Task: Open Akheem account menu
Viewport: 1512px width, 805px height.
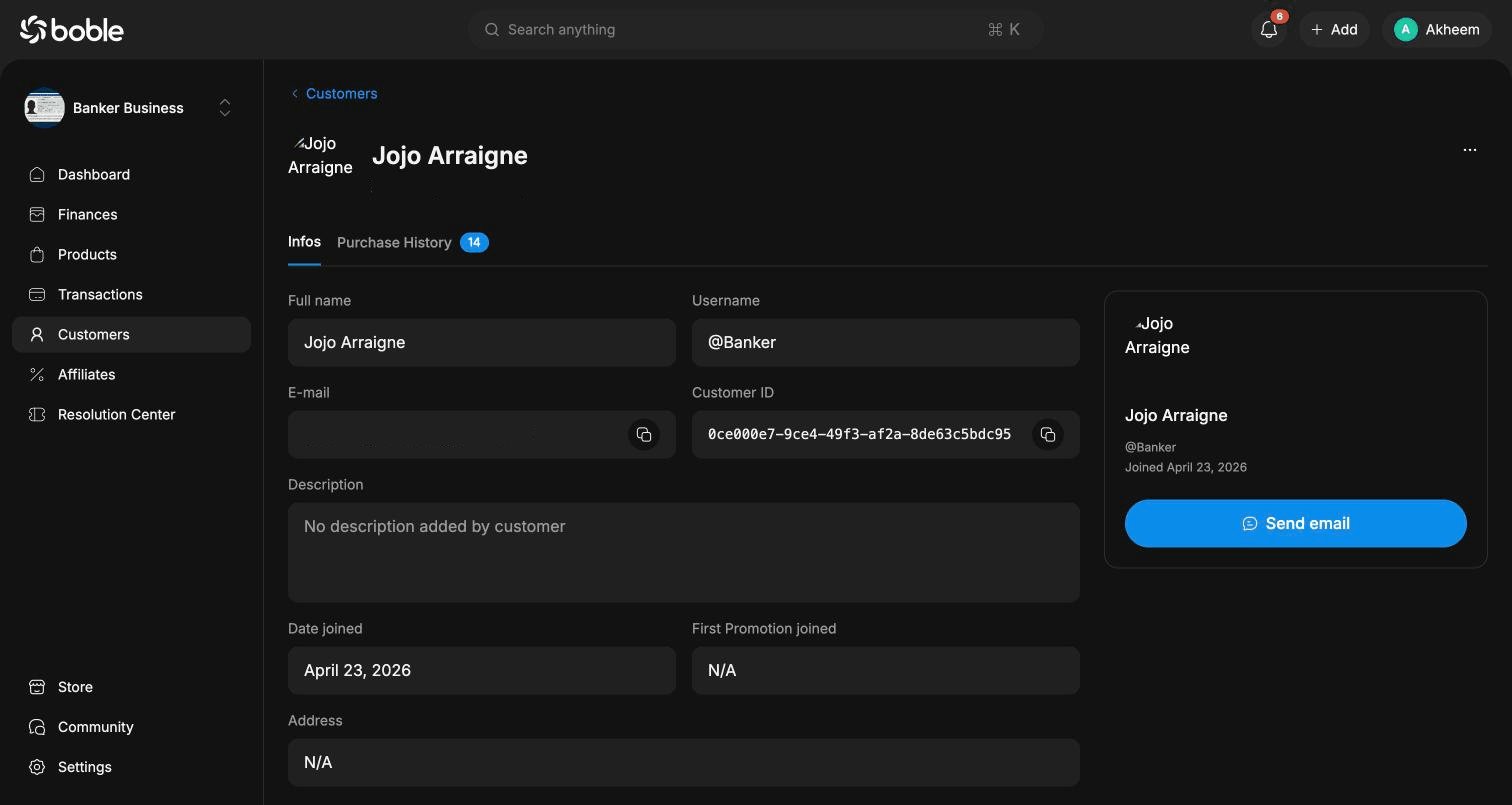Action: (x=1437, y=30)
